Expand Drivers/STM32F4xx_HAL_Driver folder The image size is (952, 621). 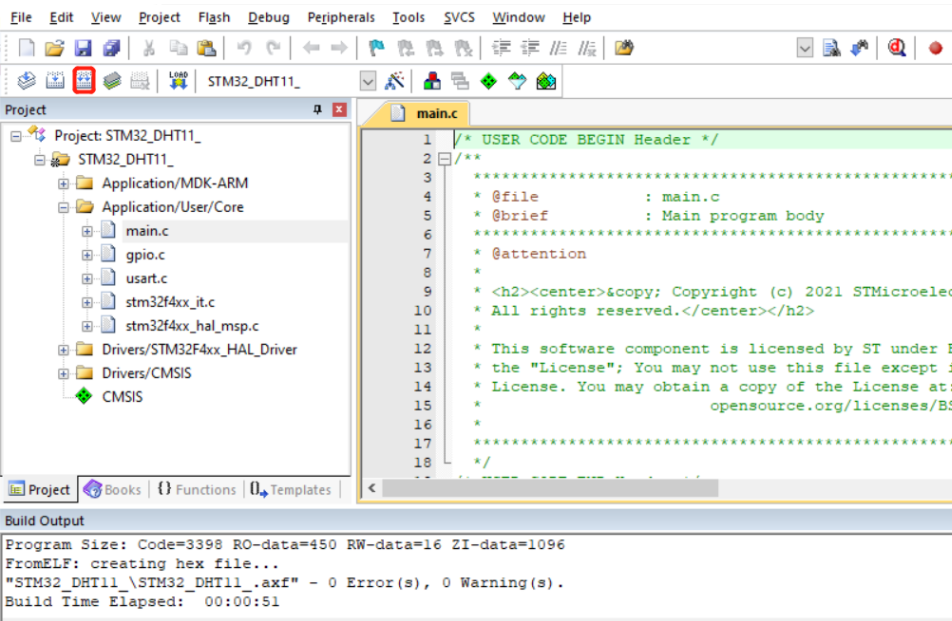coord(63,350)
